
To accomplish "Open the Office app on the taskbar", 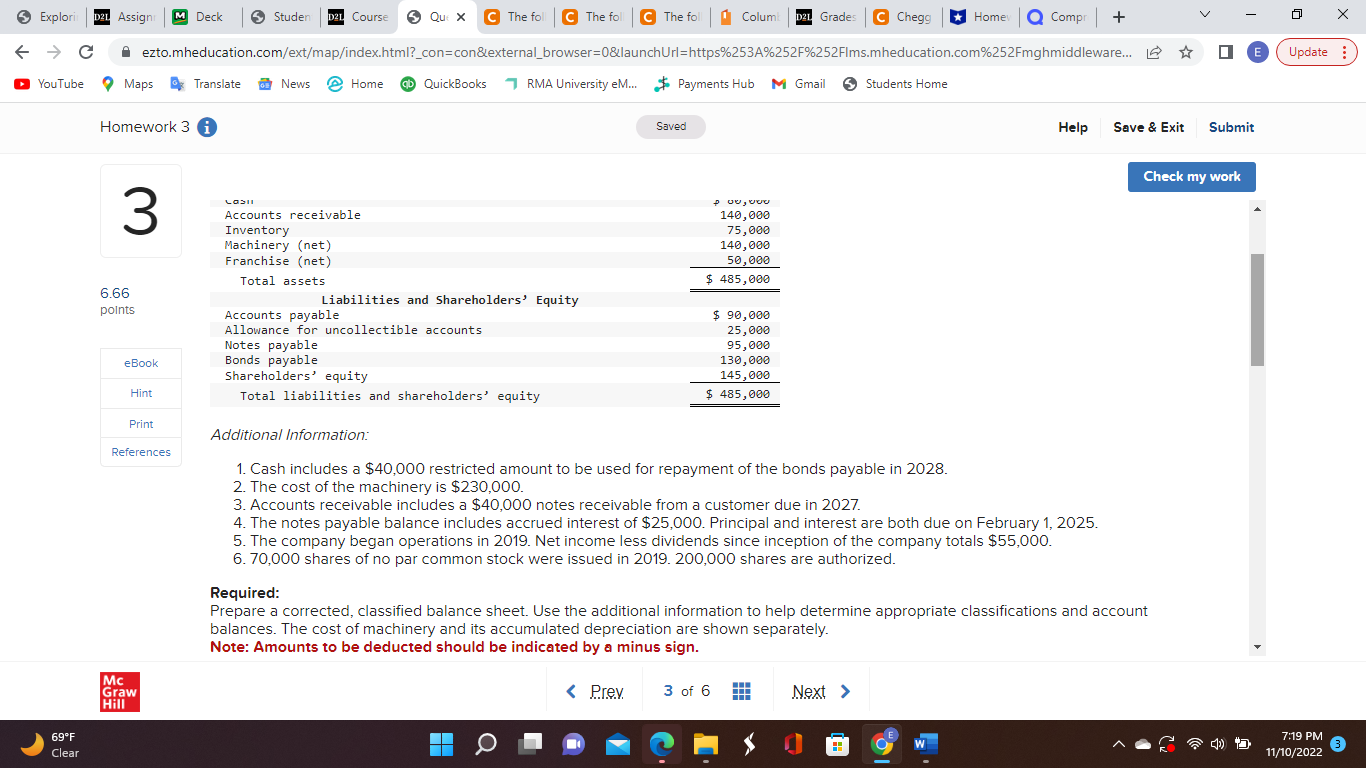I will click(795, 744).
